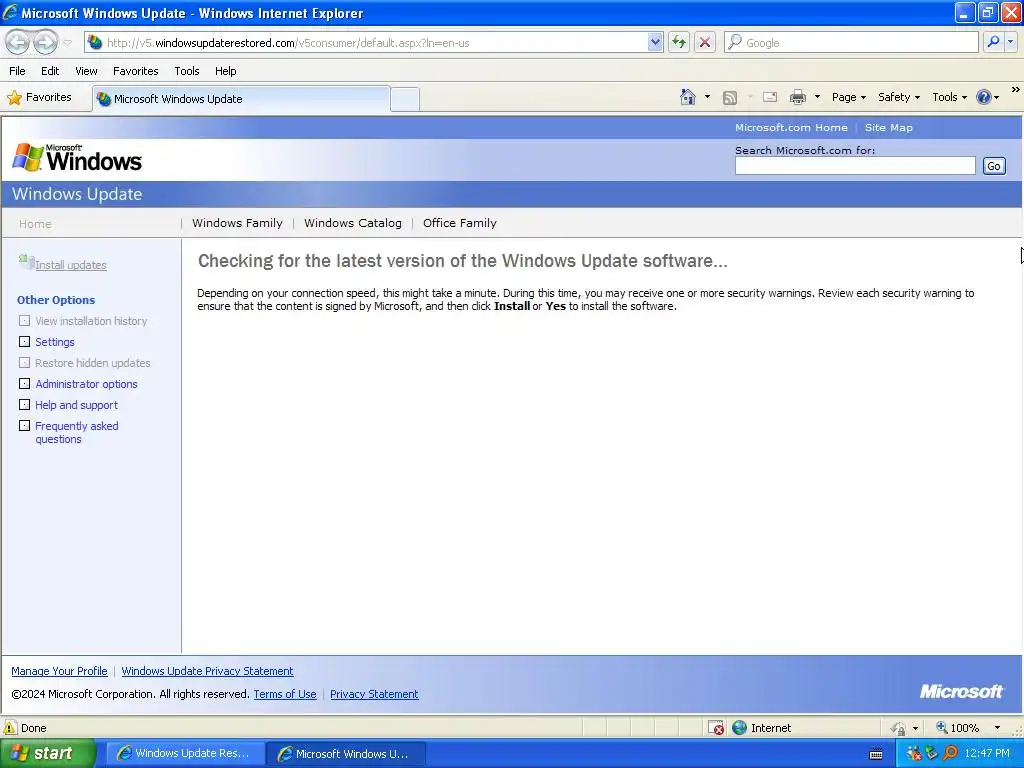Click the Windows Start button

48,753
